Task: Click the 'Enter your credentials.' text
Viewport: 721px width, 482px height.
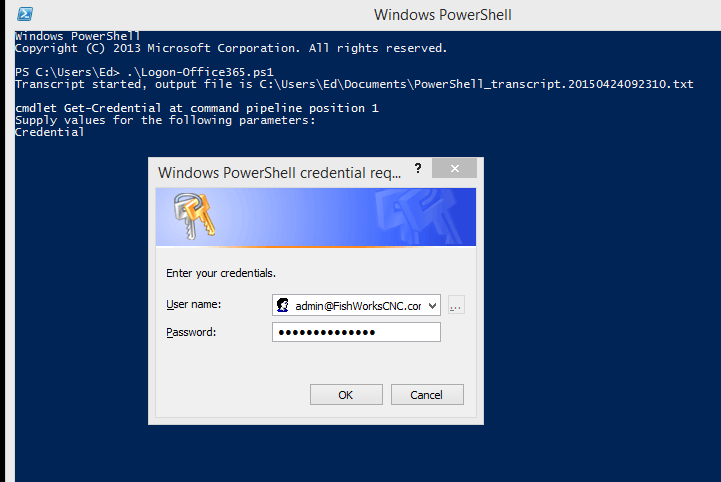Action: 221,273
